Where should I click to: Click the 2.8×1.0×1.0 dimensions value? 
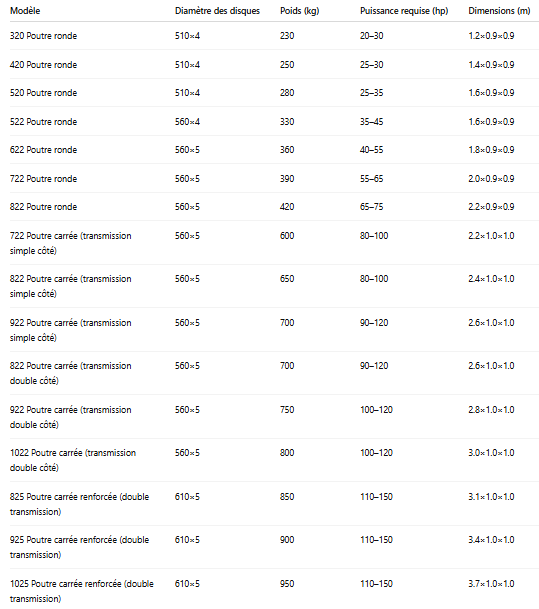pyautogui.click(x=491, y=410)
